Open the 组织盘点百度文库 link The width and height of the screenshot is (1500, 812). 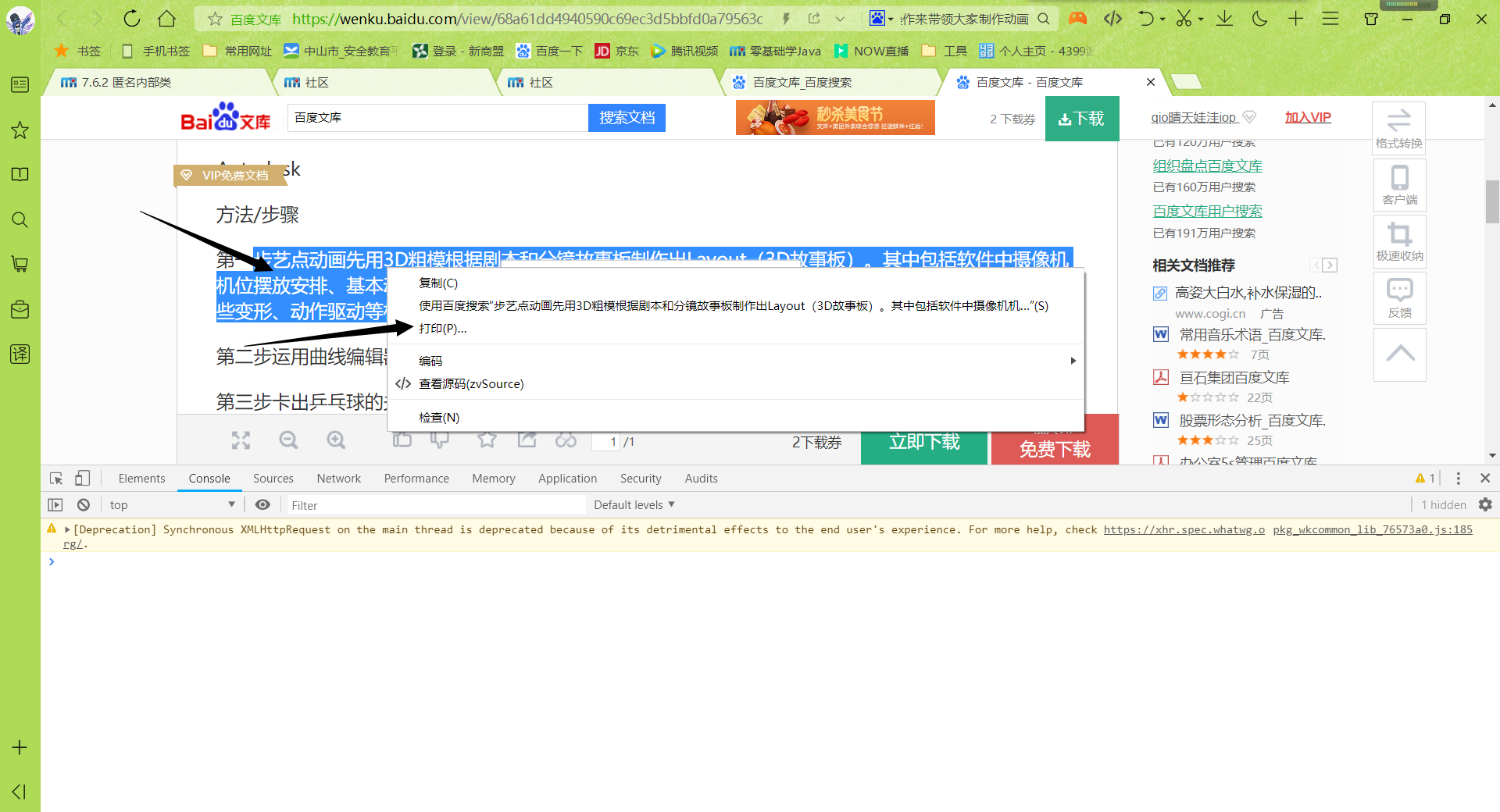(1207, 166)
